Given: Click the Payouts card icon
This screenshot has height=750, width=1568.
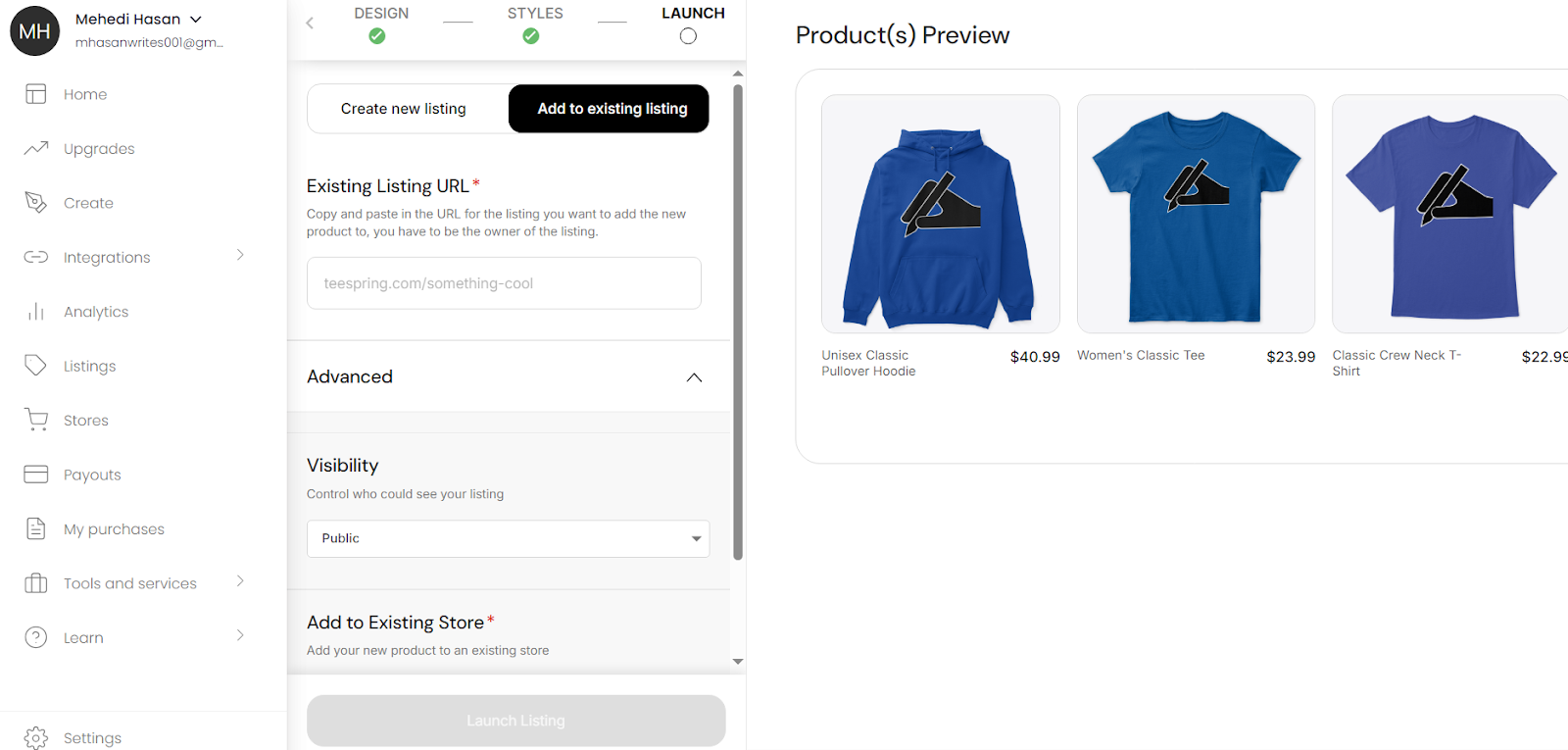Looking at the screenshot, I should coord(36,475).
